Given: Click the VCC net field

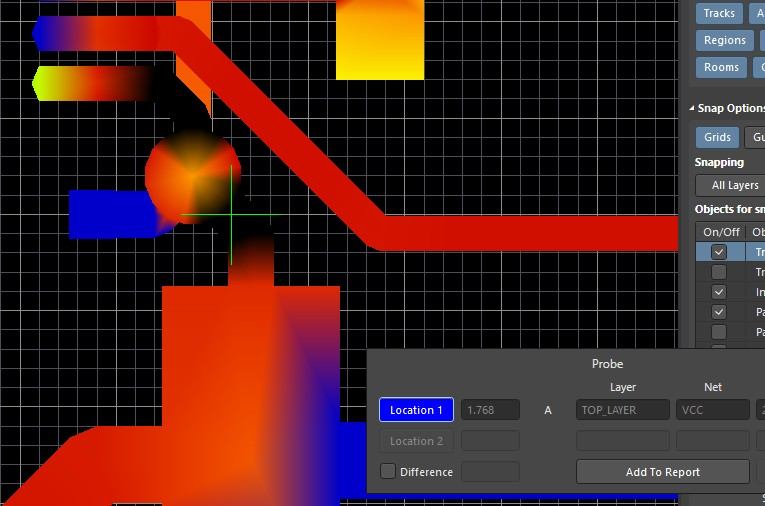Looking at the screenshot, I should [x=713, y=410].
